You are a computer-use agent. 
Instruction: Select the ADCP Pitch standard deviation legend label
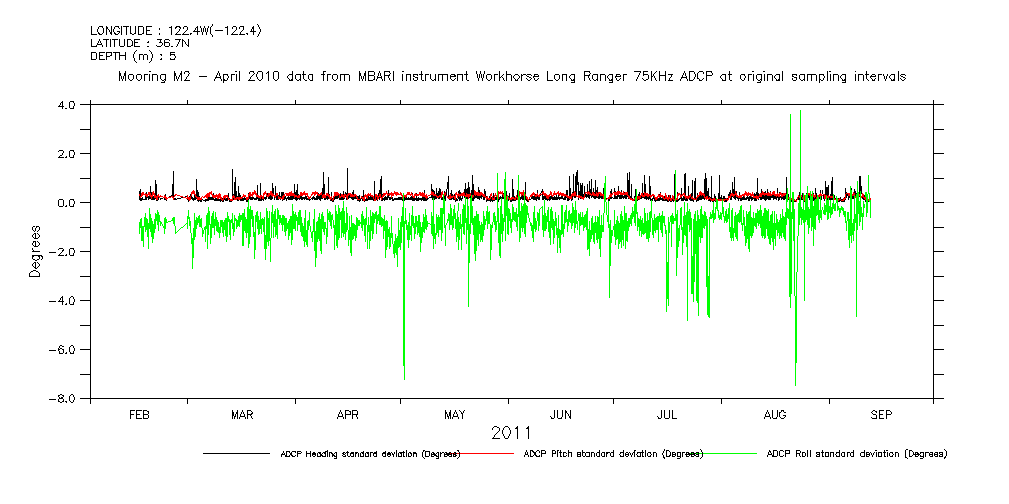pos(613,454)
